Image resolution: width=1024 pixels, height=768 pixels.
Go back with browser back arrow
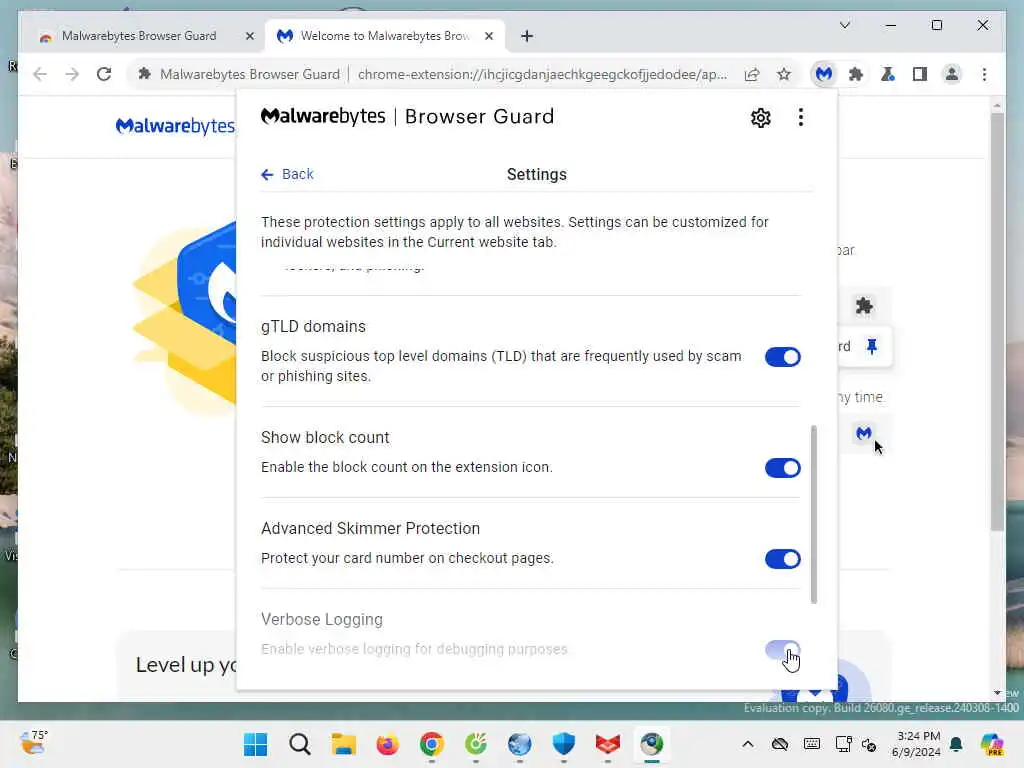40,74
